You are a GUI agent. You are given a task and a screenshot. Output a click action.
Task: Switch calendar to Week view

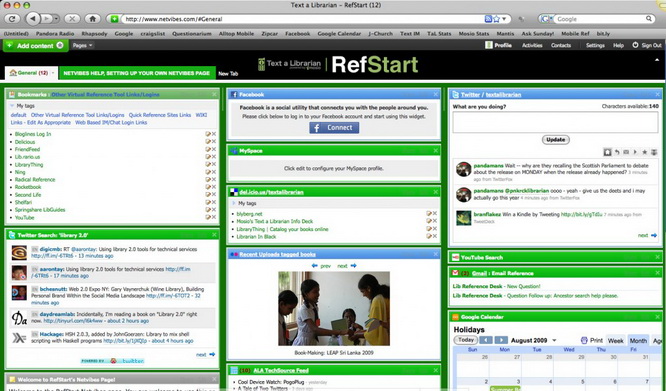tap(615, 340)
